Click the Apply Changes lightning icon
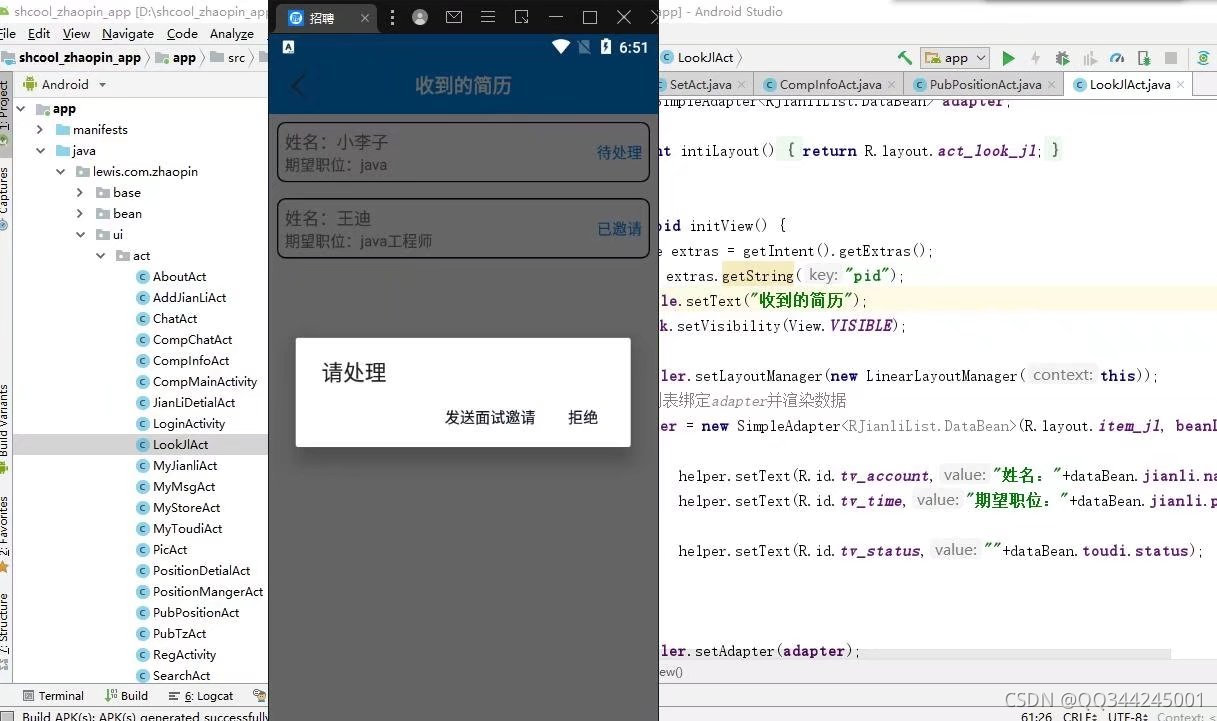The height and width of the screenshot is (721, 1217). click(x=1035, y=58)
